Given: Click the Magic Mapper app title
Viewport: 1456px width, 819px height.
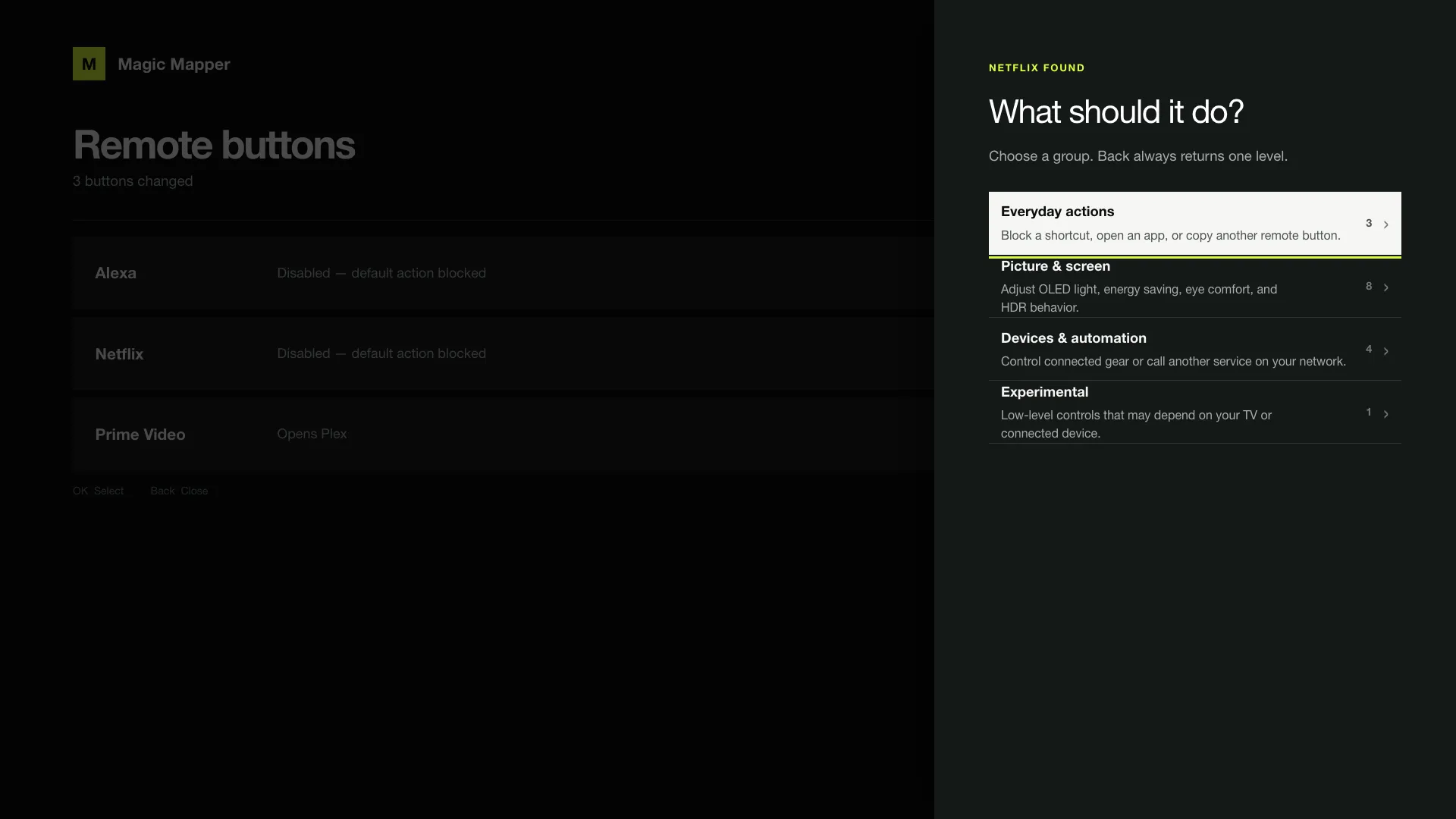Looking at the screenshot, I should (x=174, y=64).
